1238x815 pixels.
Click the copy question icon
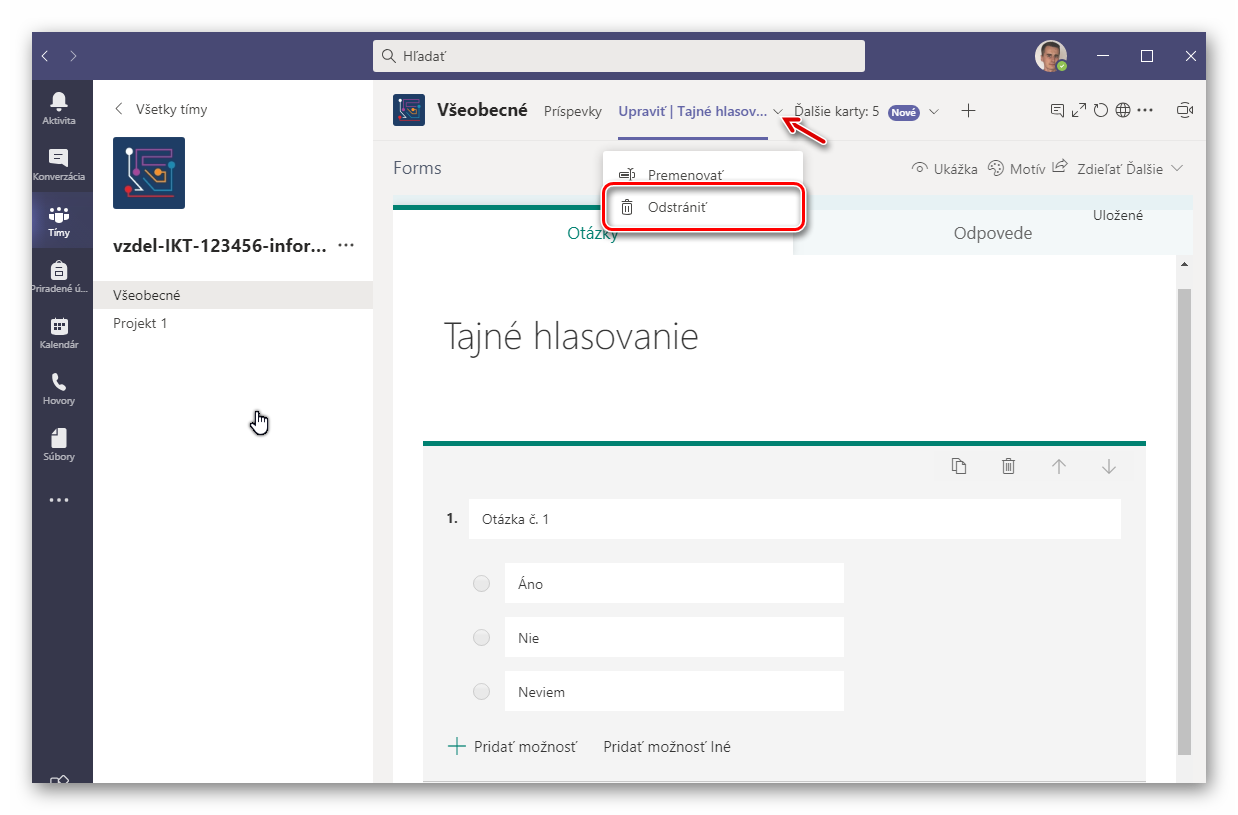coord(958,466)
